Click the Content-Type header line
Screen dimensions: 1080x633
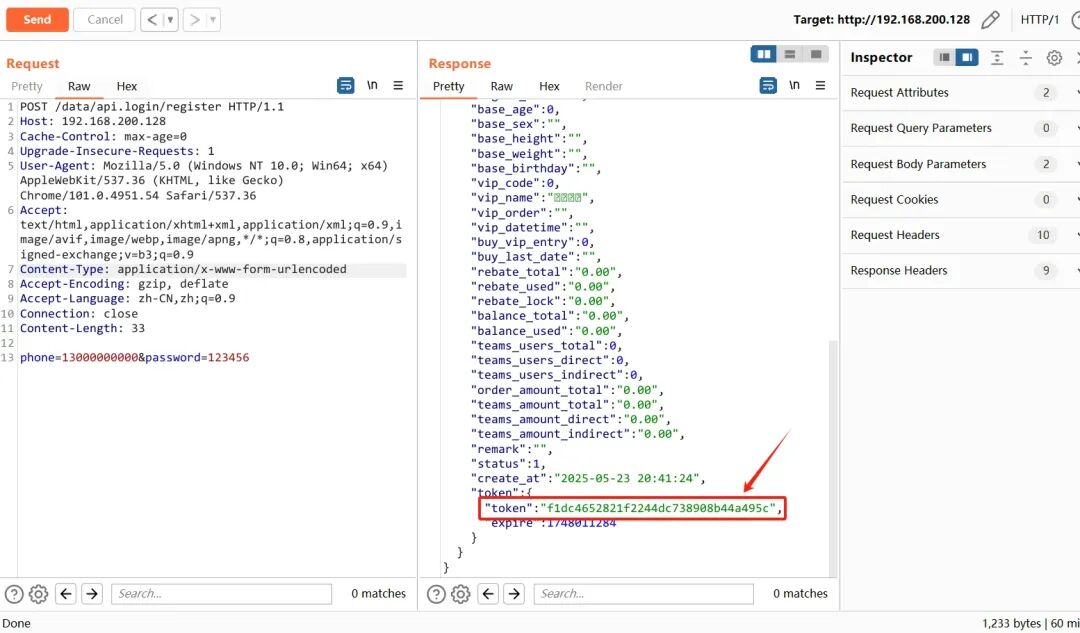183,269
